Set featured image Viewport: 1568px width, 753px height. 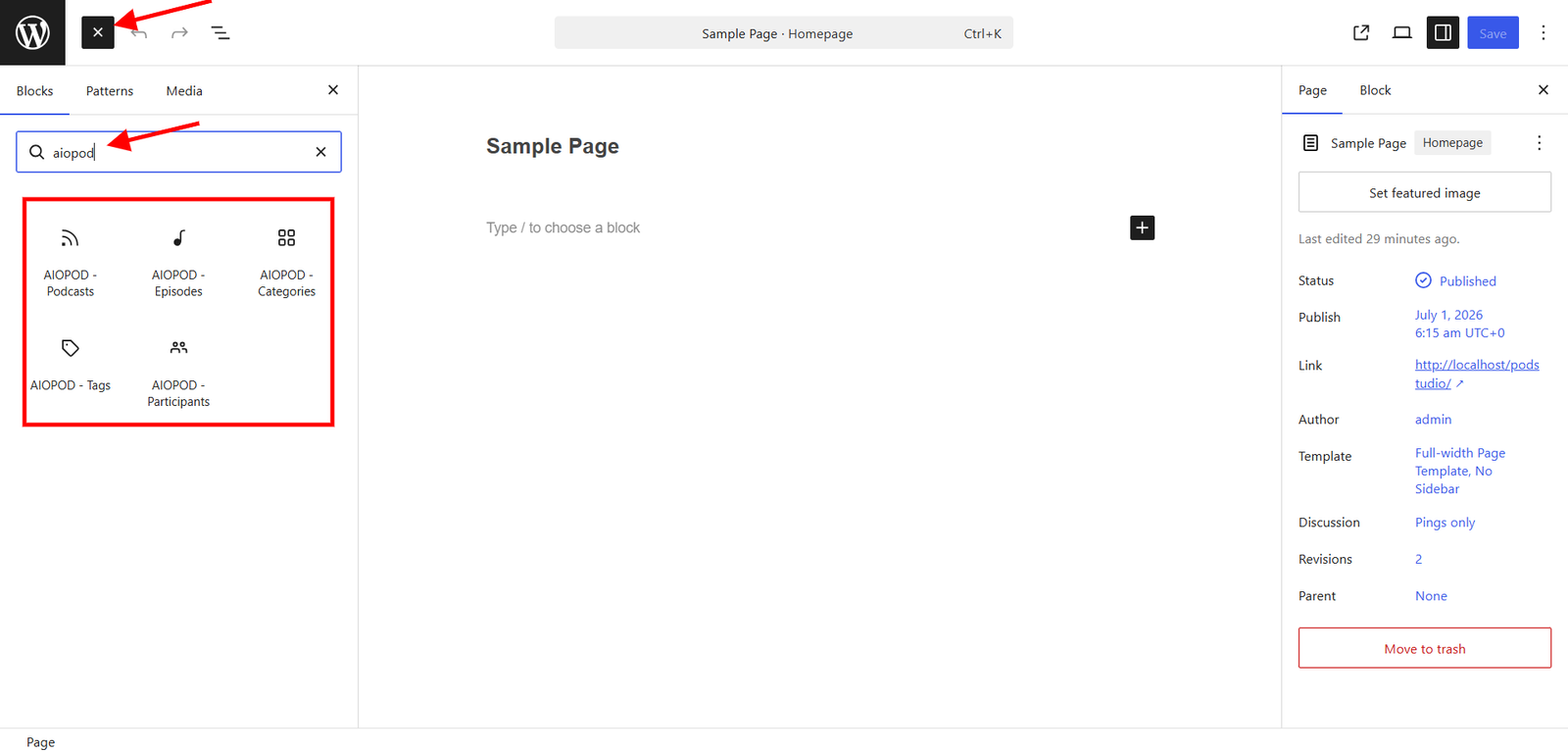click(x=1425, y=192)
